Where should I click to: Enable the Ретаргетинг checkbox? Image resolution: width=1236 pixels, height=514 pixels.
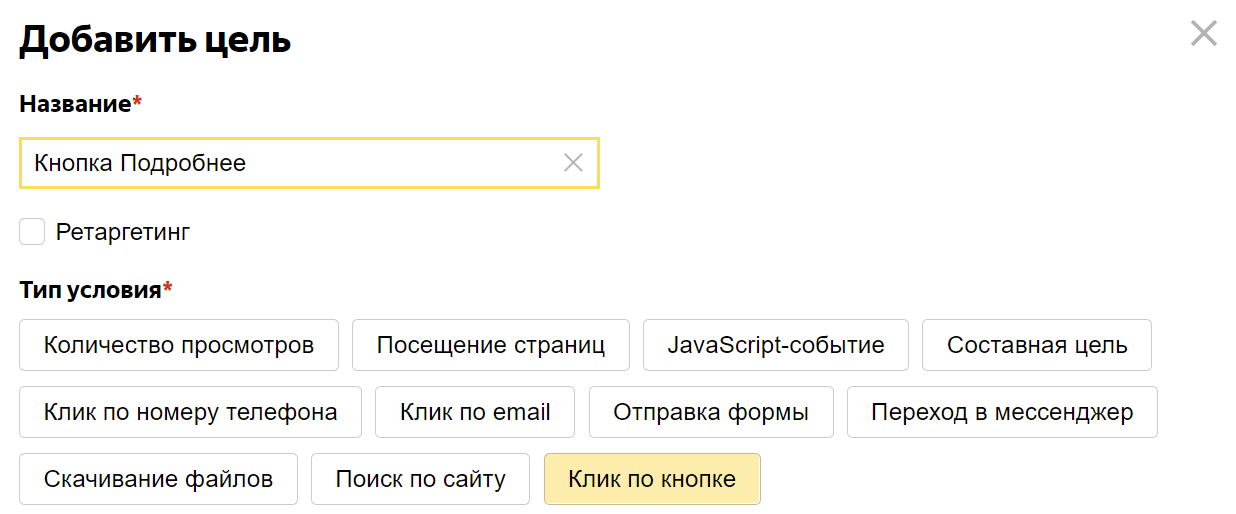pos(33,232)
